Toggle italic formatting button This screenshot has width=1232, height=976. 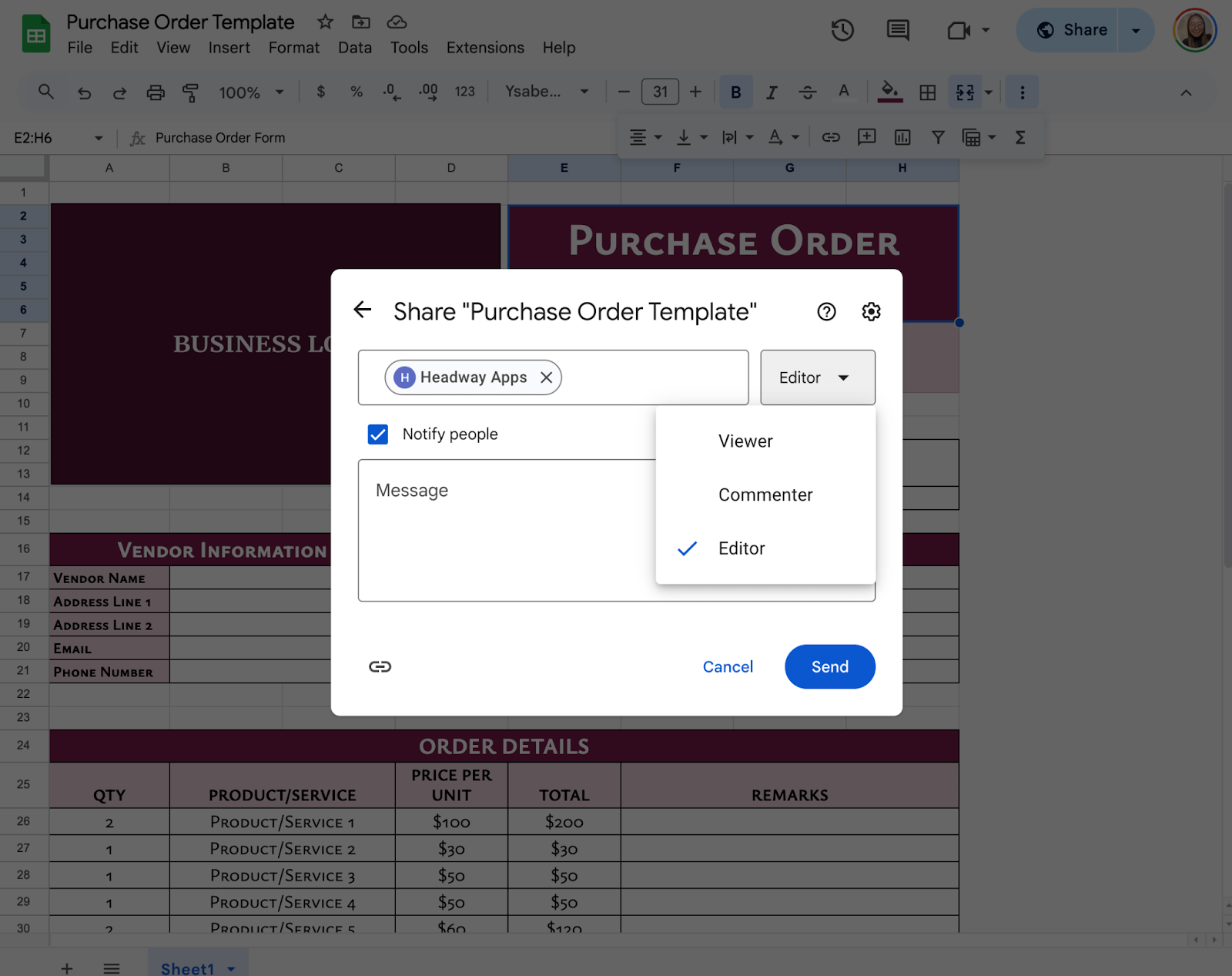click(x=771, y=92)
